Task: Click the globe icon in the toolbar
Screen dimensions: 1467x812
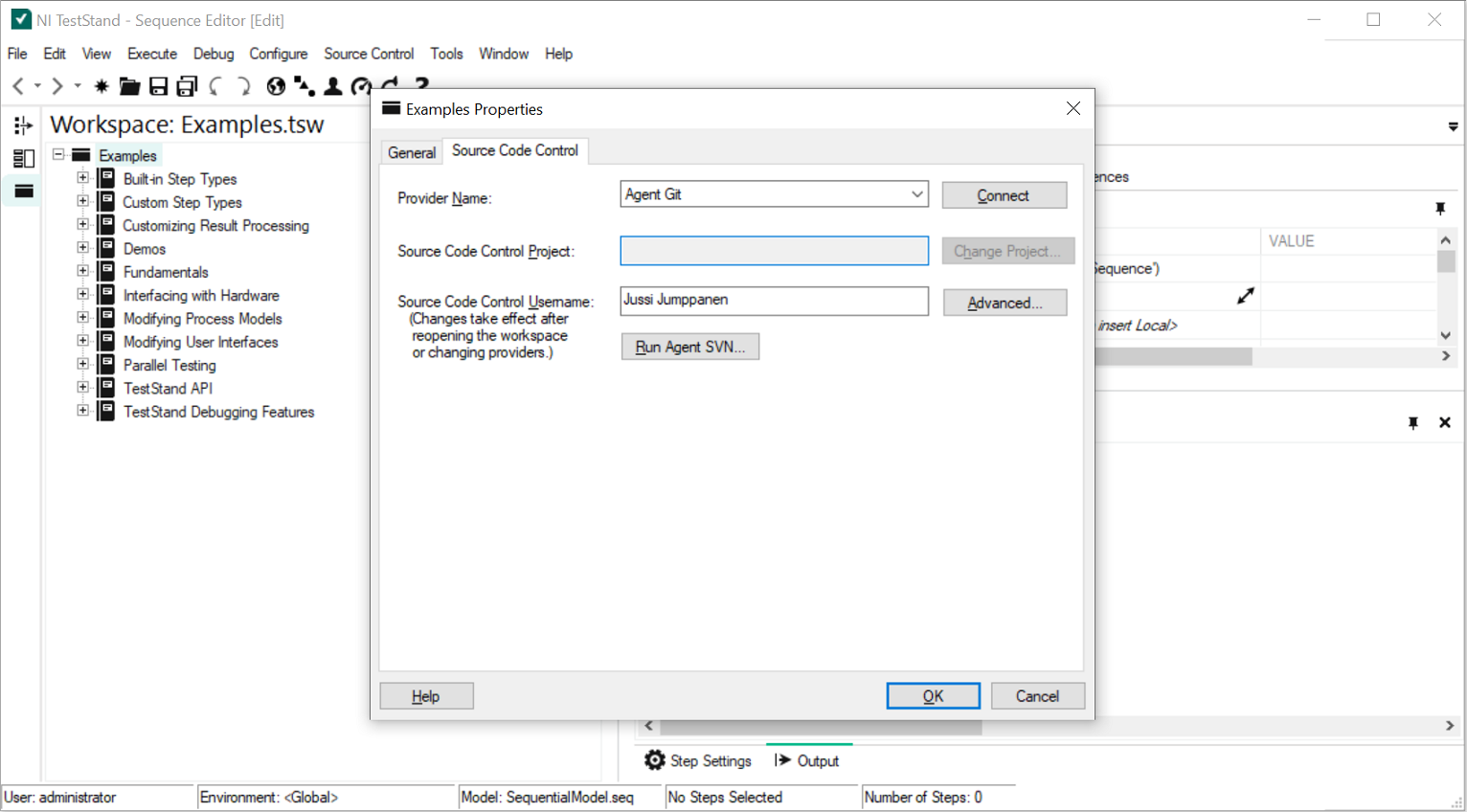Action: [276, 87]
